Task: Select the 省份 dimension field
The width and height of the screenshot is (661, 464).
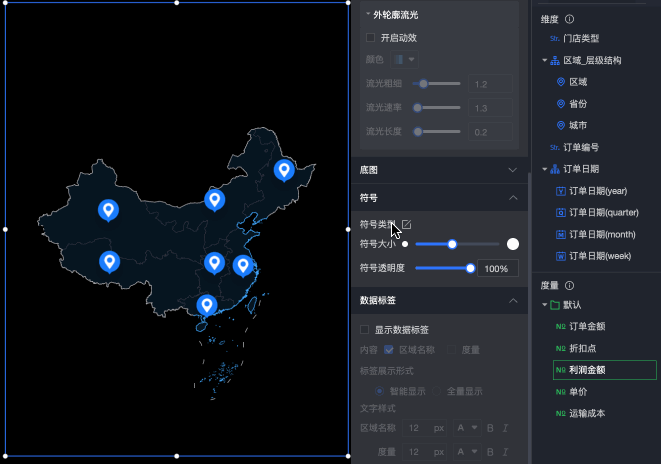Action: coord(578,104)
